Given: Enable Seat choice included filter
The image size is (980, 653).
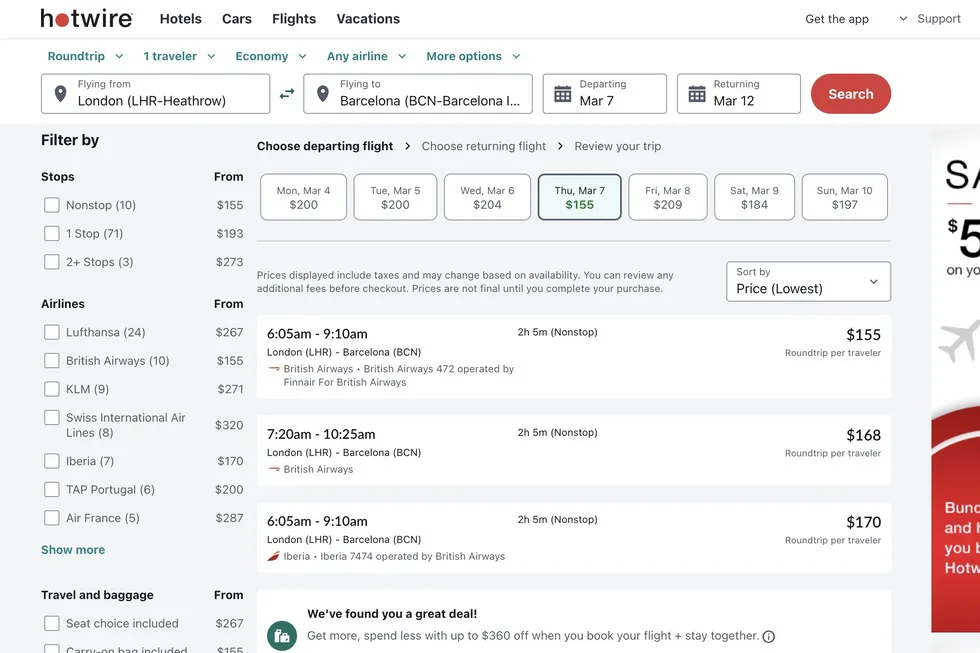Looking at the screenshot, I should coord(52,624).
